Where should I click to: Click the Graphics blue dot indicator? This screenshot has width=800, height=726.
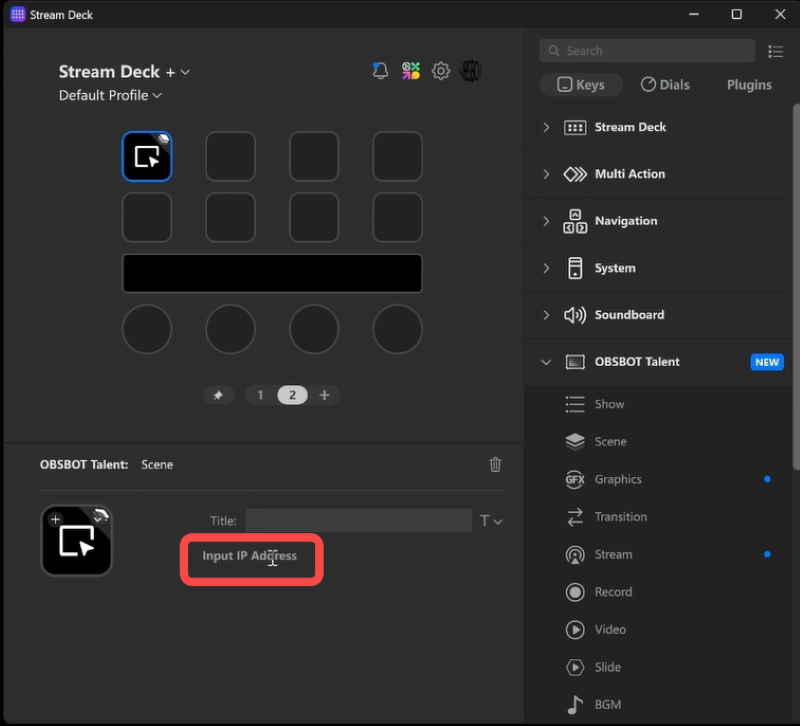[767, 479]
